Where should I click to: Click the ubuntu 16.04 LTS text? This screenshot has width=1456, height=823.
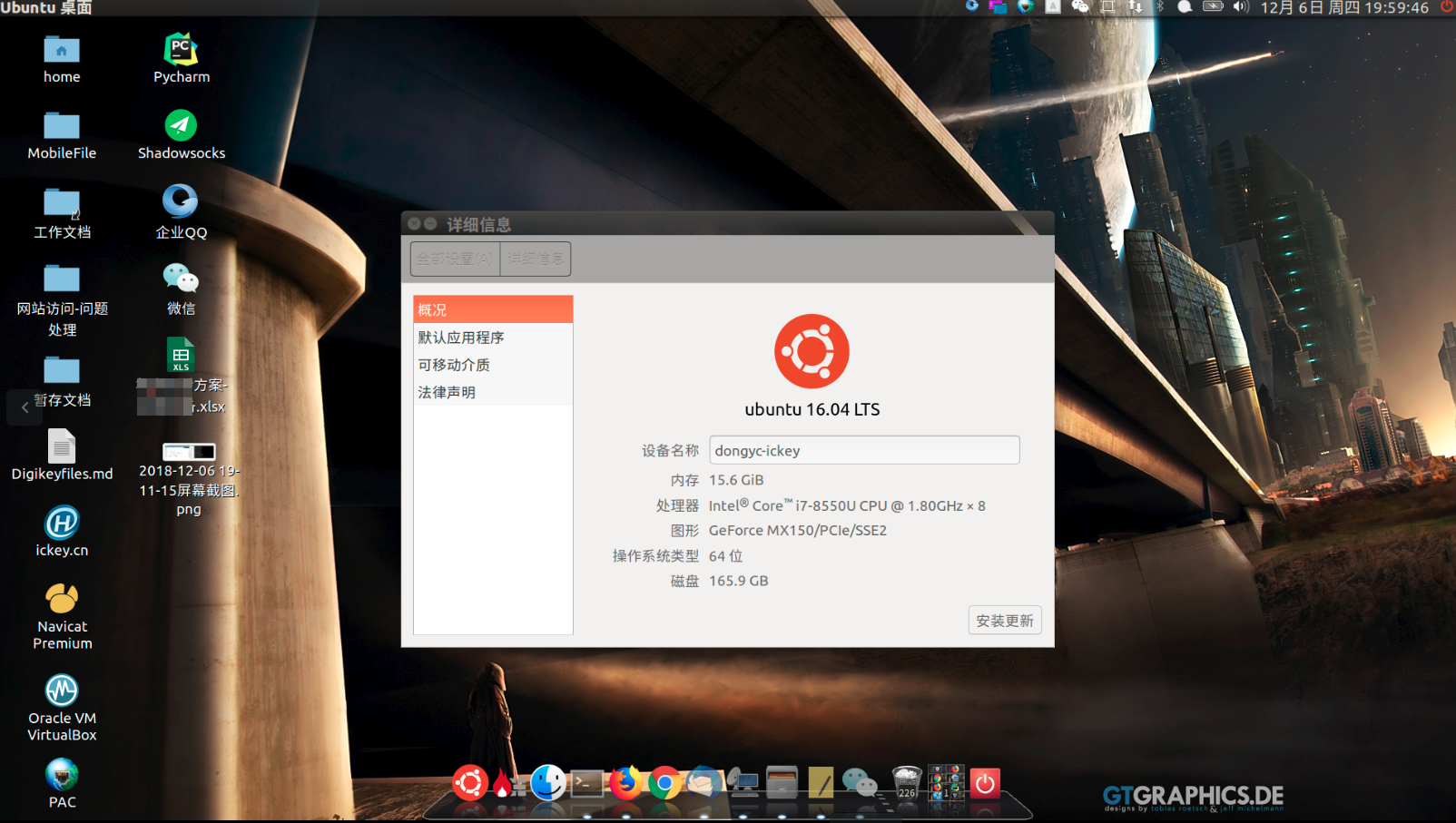tap(812, 409)
